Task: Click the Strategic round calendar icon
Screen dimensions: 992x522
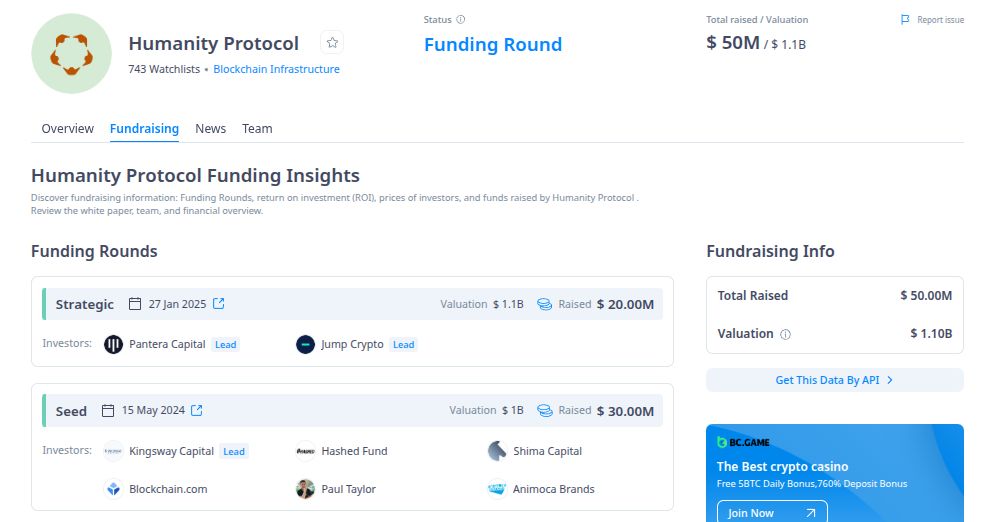Action: 135,304
